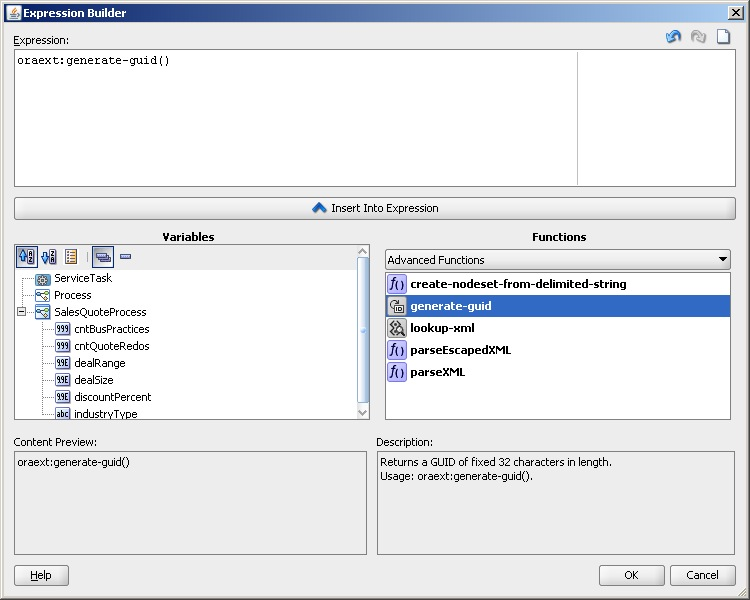
Task: Click the Undo arrow icon
Action: pos(673,36)
